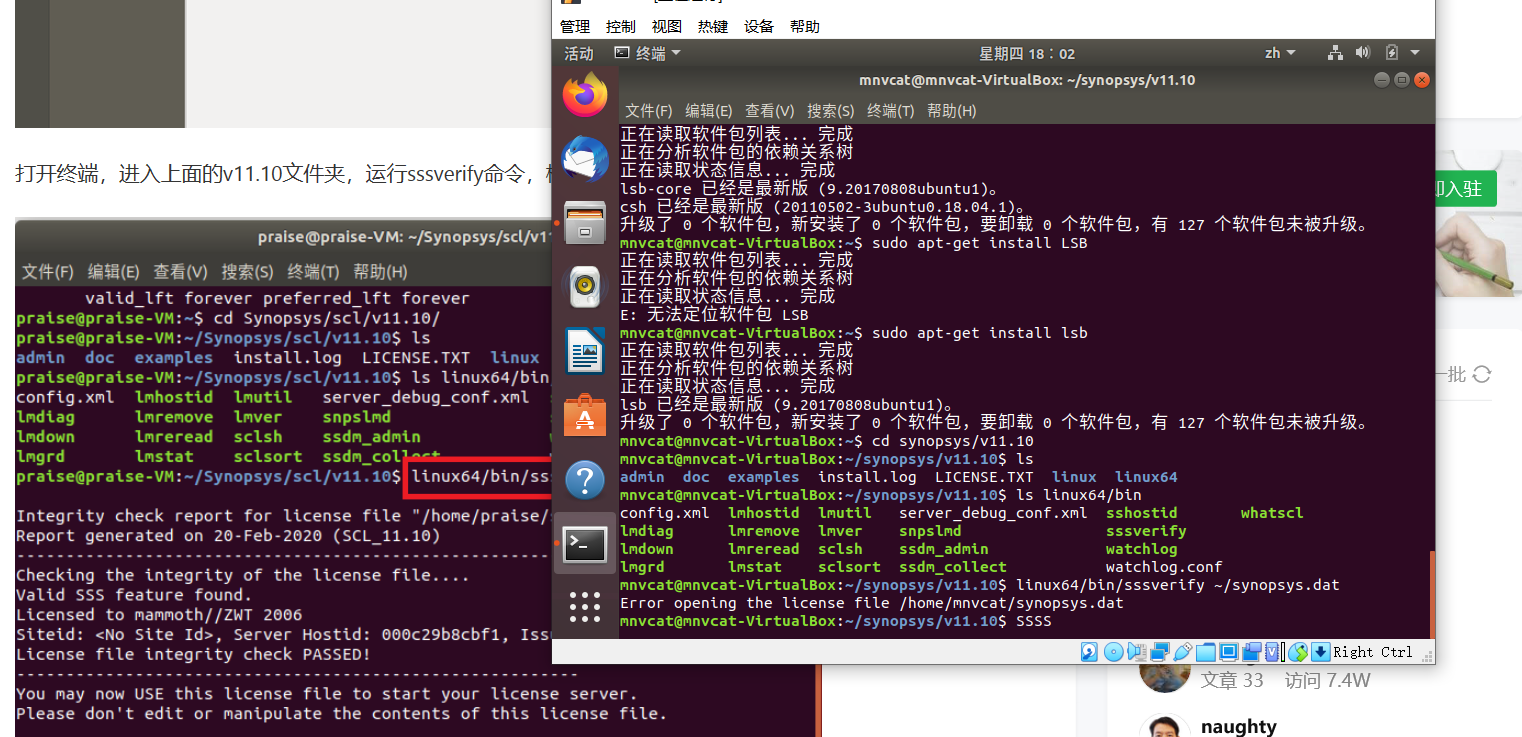Open LibreOffice Writer from the dock
The height and width of the screenshot is (737, 1522).
[585, 351]
